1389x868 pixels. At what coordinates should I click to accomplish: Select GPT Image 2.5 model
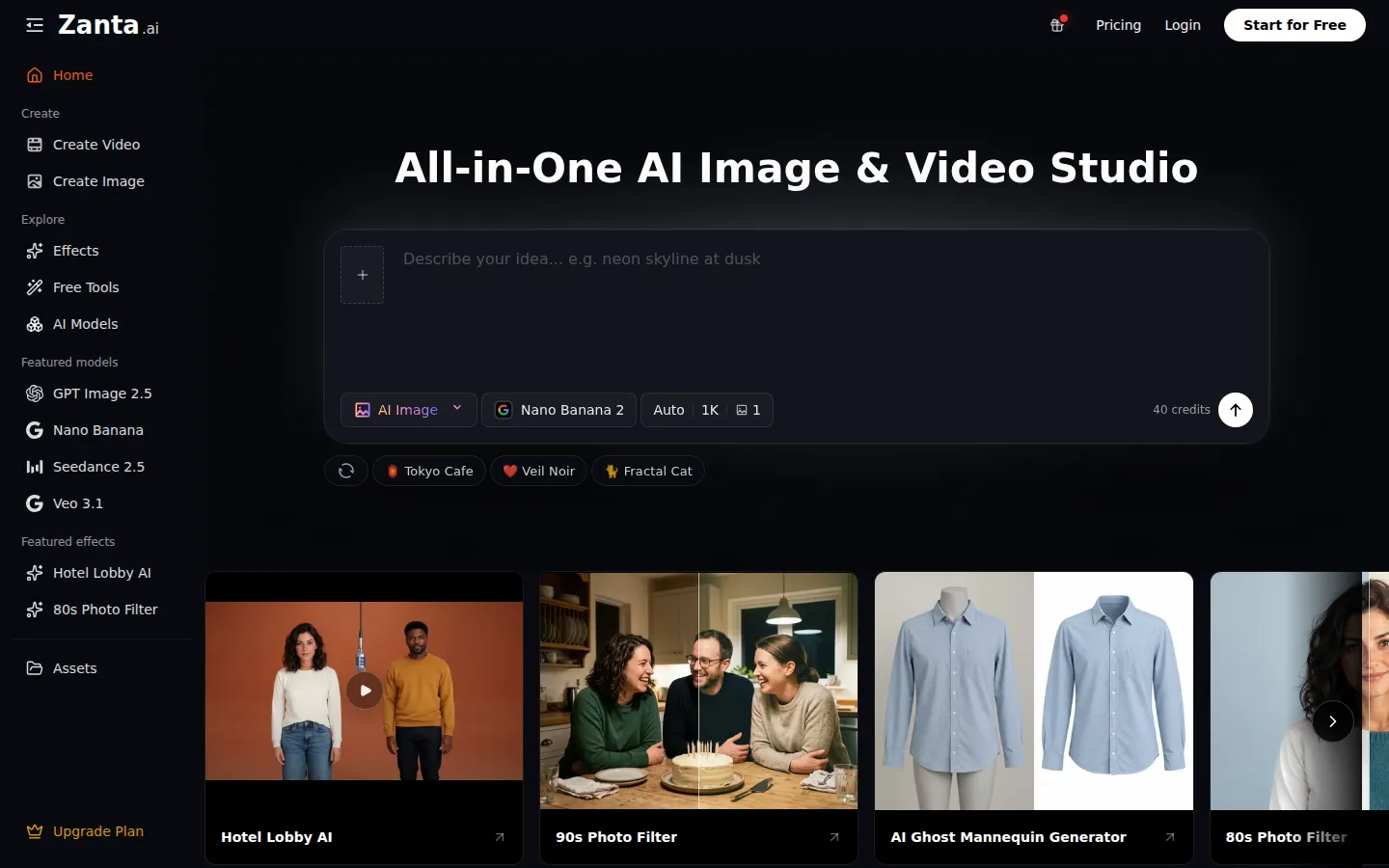pos(102,393)
